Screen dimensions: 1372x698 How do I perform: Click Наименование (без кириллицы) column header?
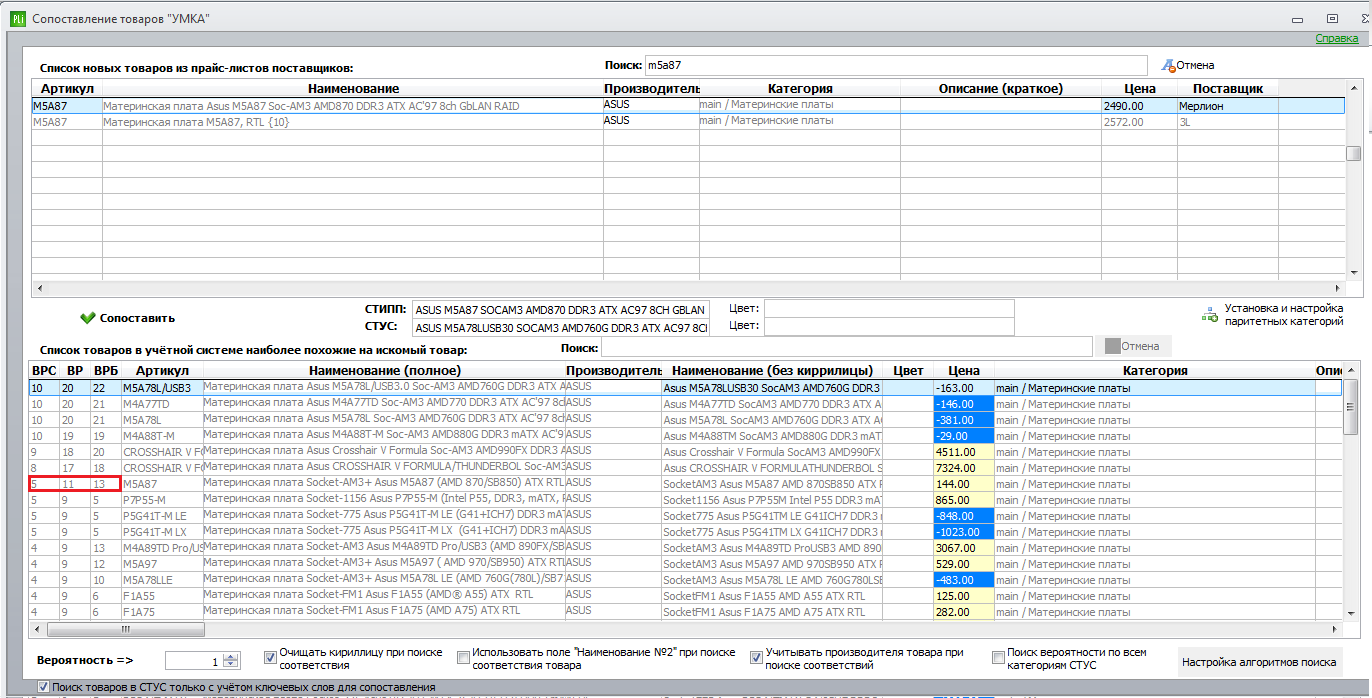tap(772, 371)
